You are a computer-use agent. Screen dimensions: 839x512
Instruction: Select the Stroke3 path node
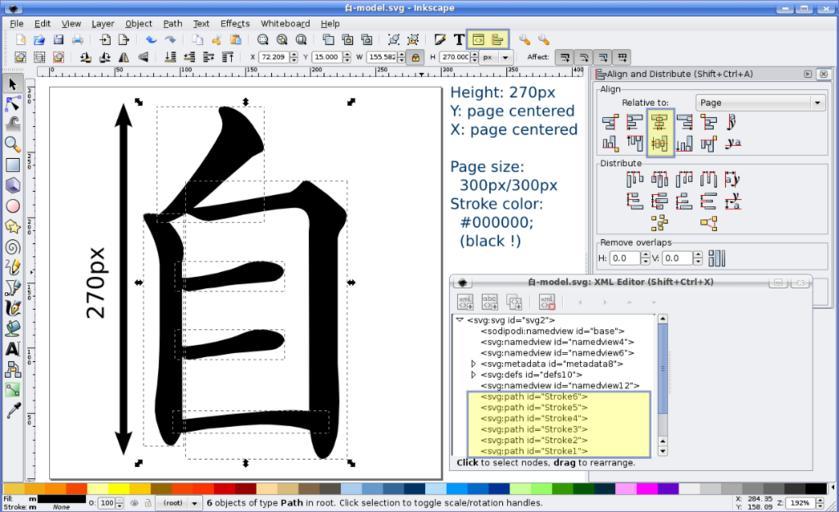tap(533, 429)
